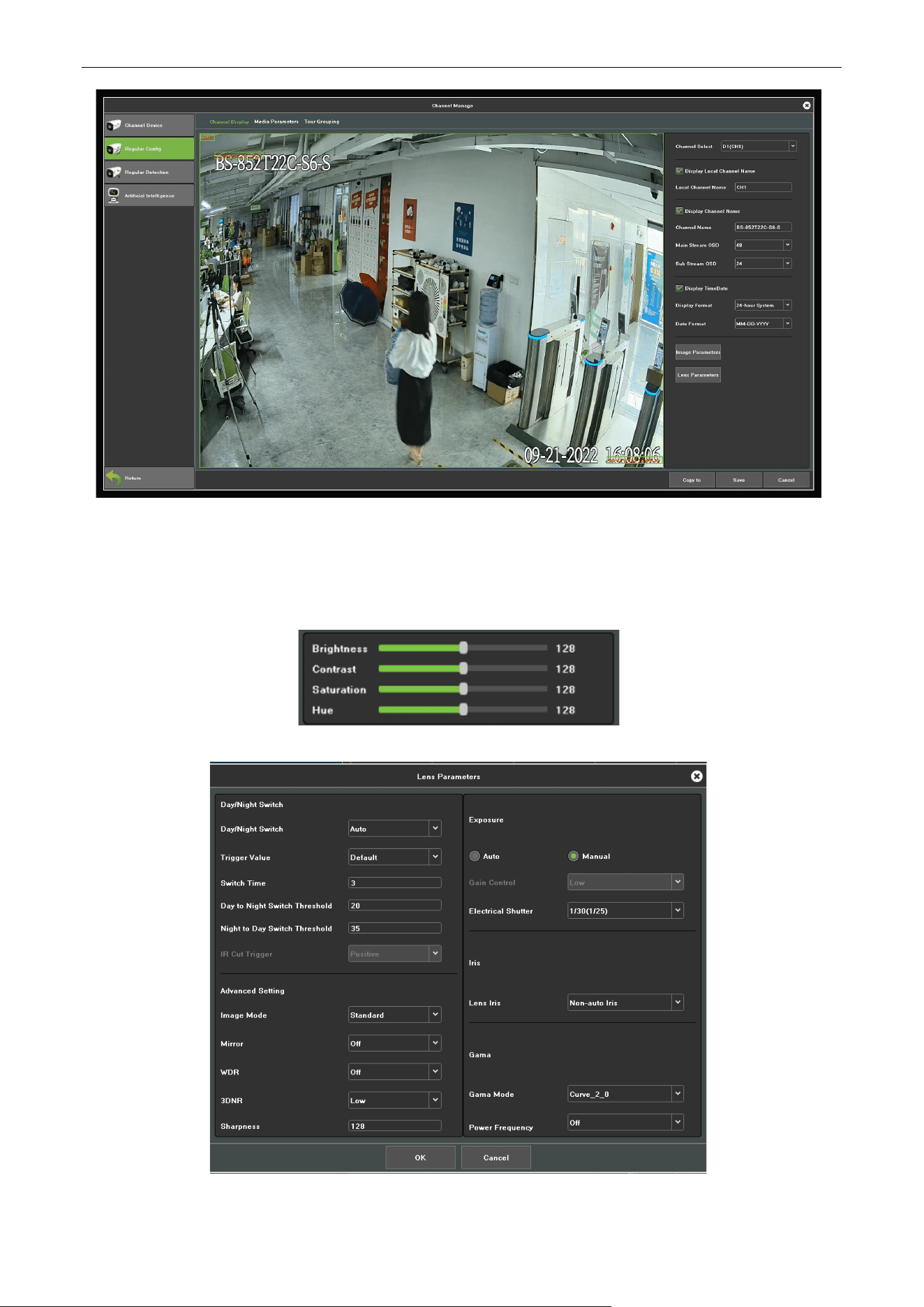Open the Mirror dropdown
924x1307 pixels.
[395, 1043]
